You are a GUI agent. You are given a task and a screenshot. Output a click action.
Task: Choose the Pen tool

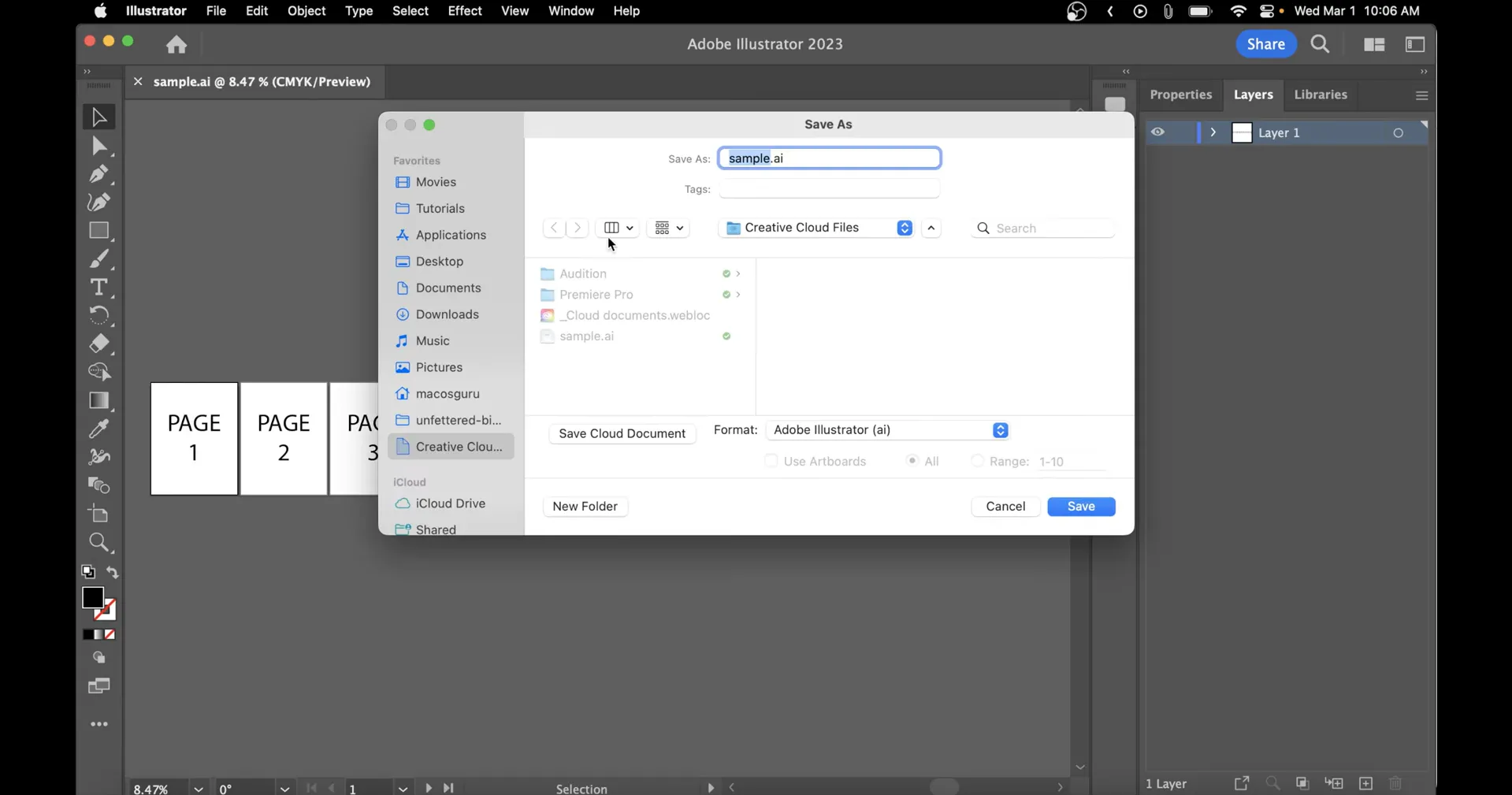(98, 174)
